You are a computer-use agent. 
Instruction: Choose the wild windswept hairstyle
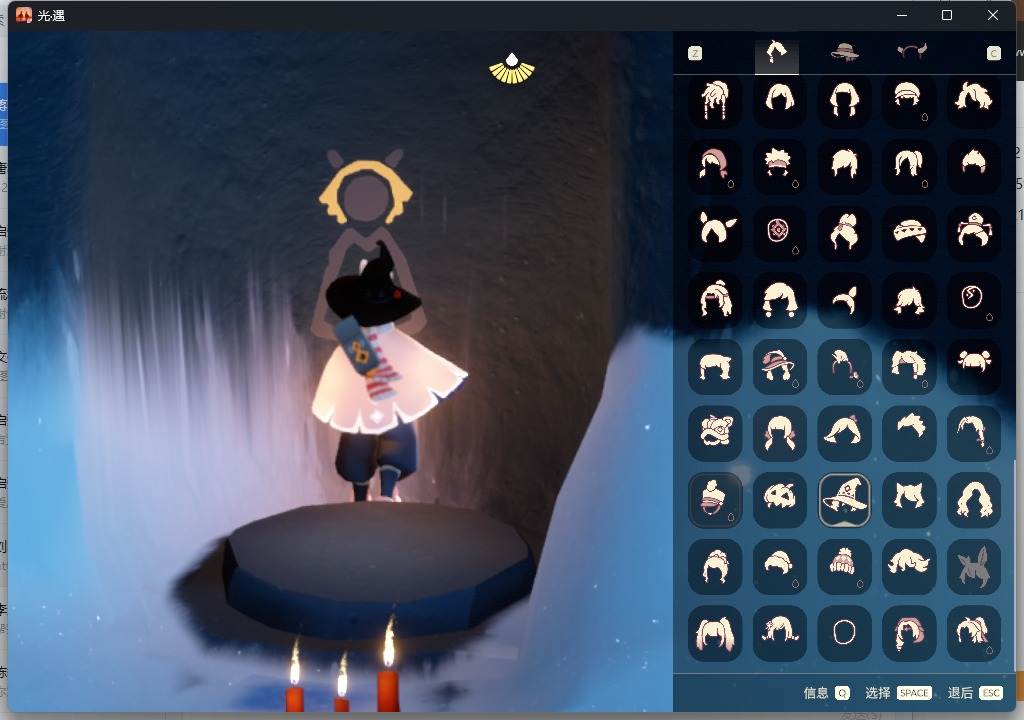coord(908,566)
